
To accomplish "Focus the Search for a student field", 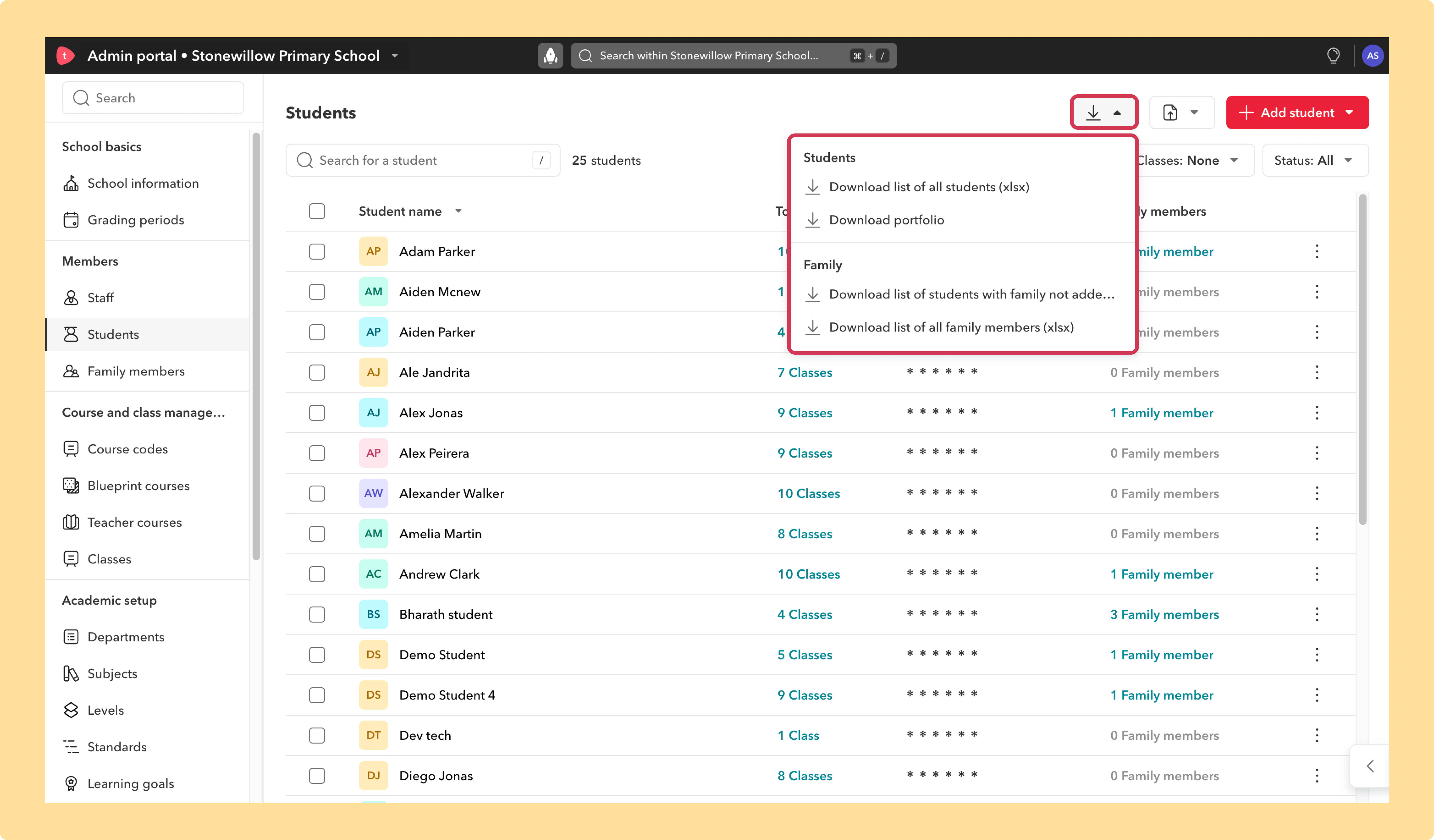I will (423, 160).
